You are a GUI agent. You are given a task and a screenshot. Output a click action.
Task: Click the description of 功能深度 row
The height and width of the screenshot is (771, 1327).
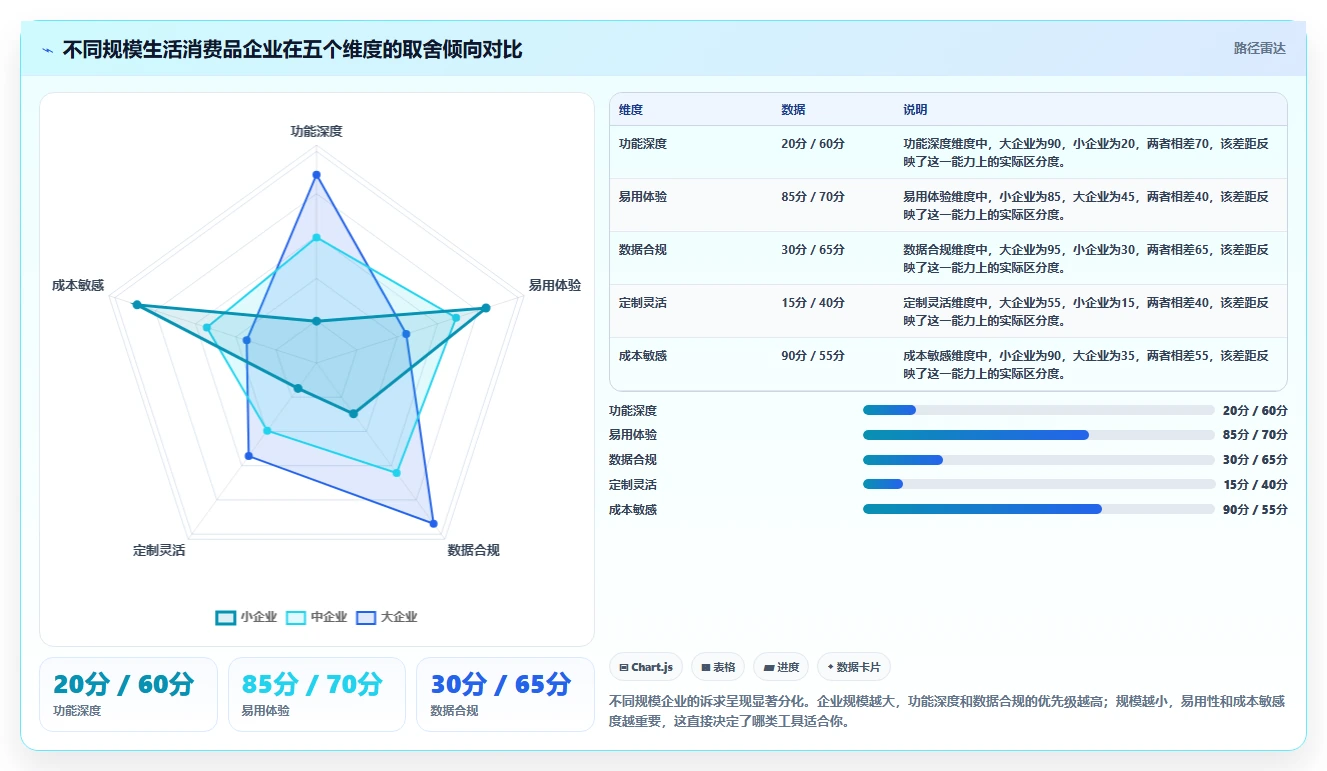tap(1085, 152)
